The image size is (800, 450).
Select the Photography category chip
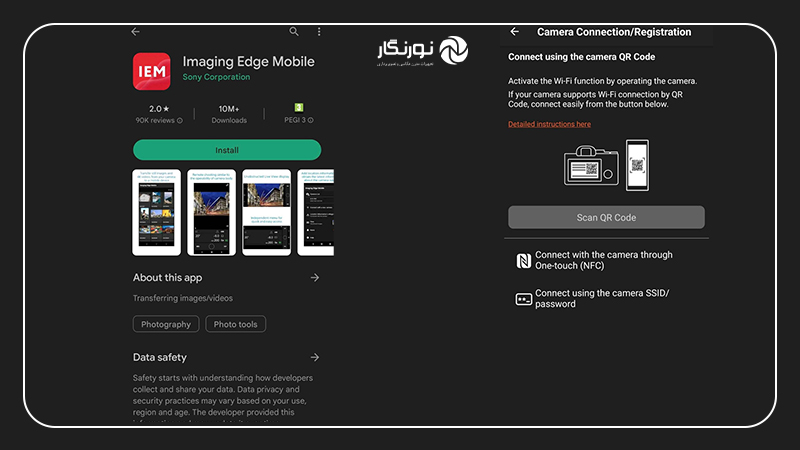166,324
